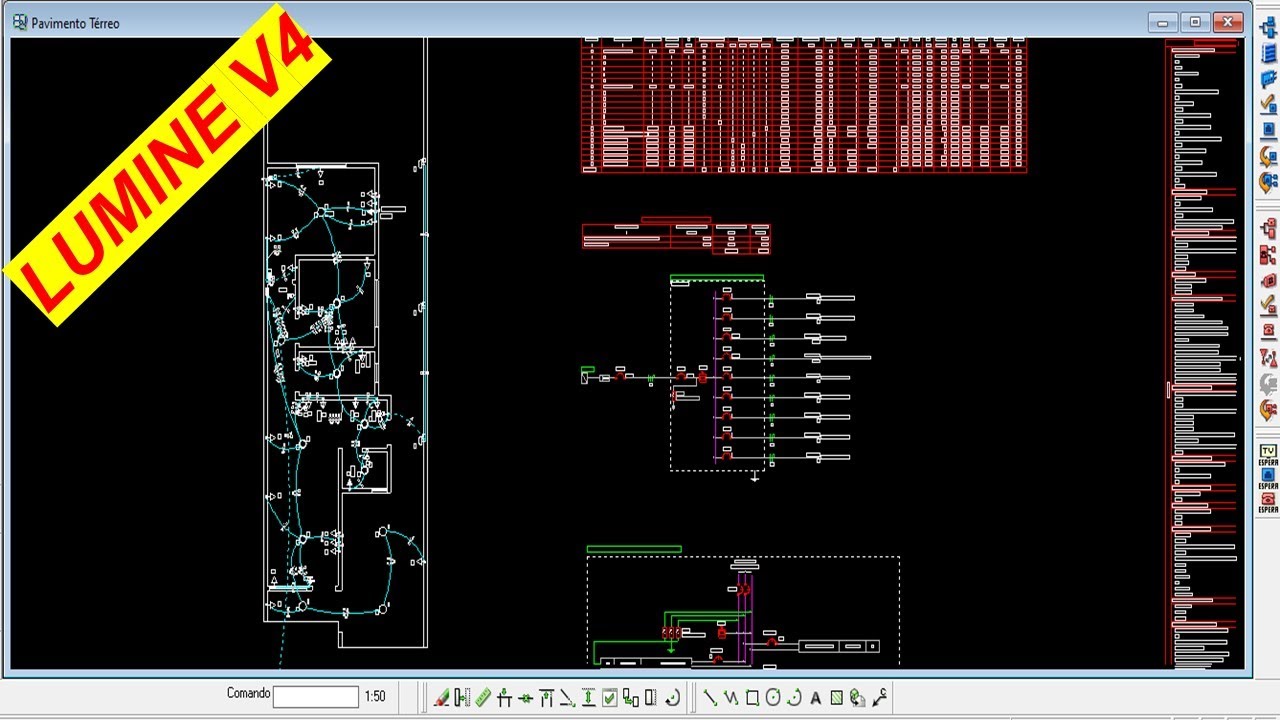The image size is (1280, 720).
Task: Select the Arc drawing tool
Action: tap(794, 697)
